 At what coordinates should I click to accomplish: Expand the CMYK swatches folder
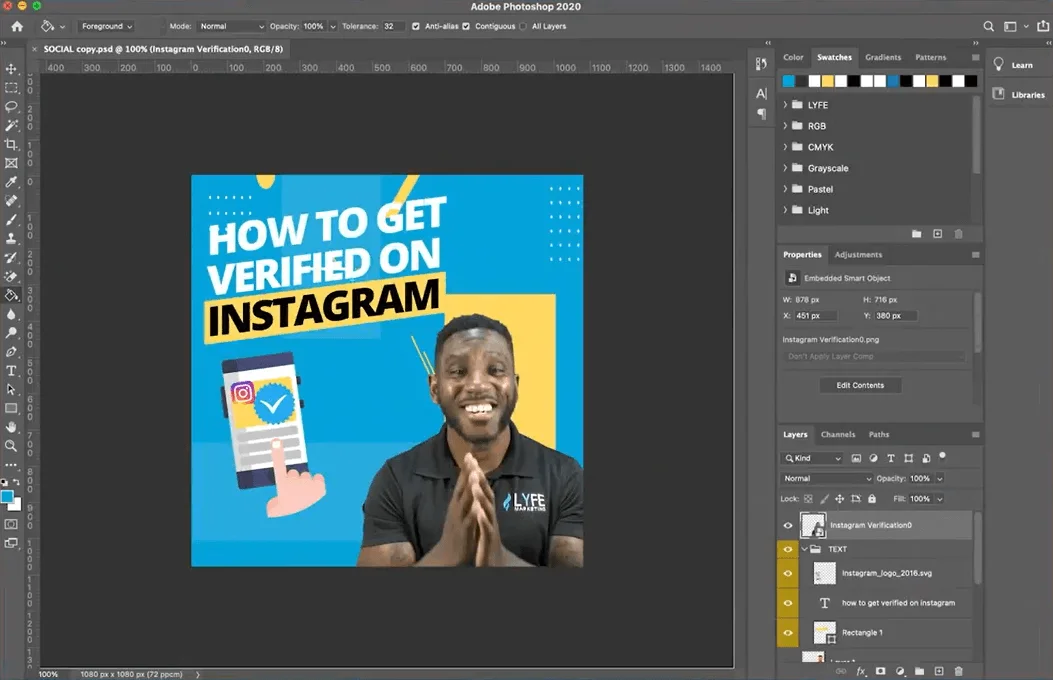[787, 146]
